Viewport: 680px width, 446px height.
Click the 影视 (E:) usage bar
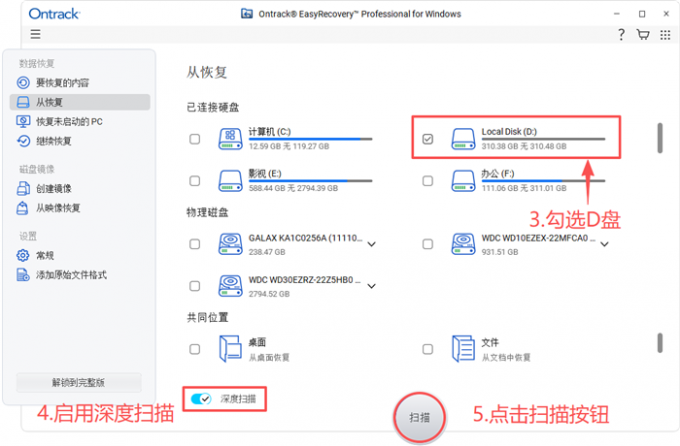311,181
